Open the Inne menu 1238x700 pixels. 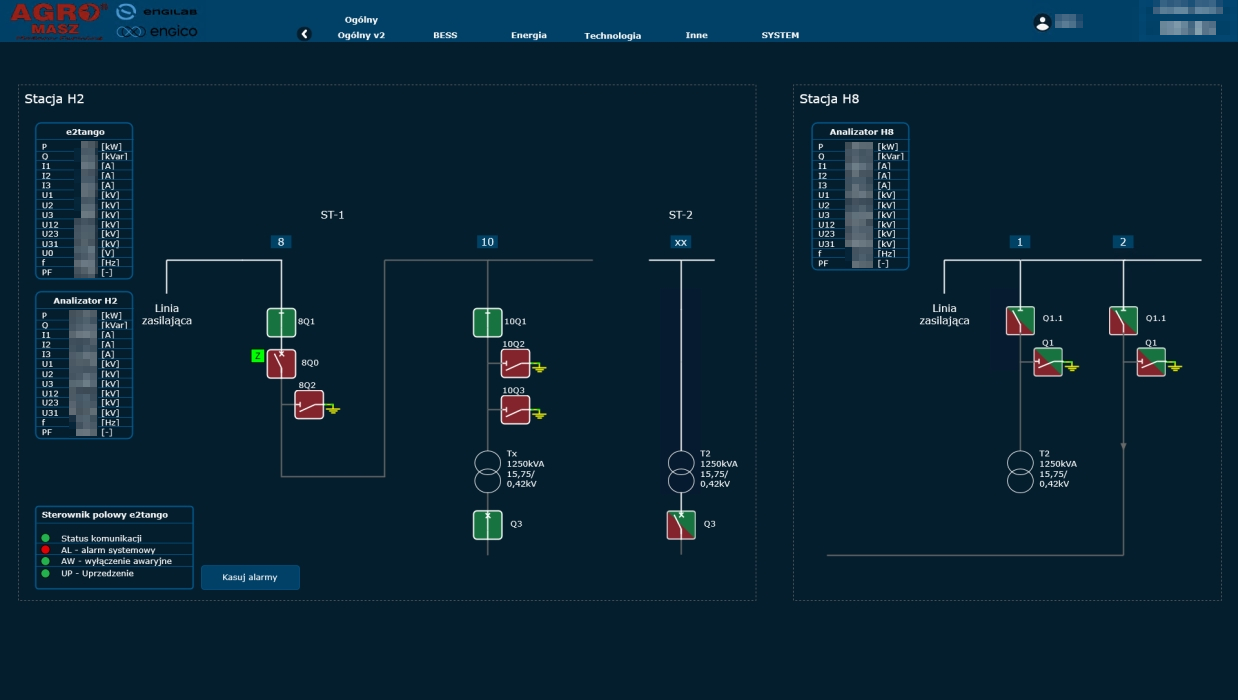click(x=696, y=35)
